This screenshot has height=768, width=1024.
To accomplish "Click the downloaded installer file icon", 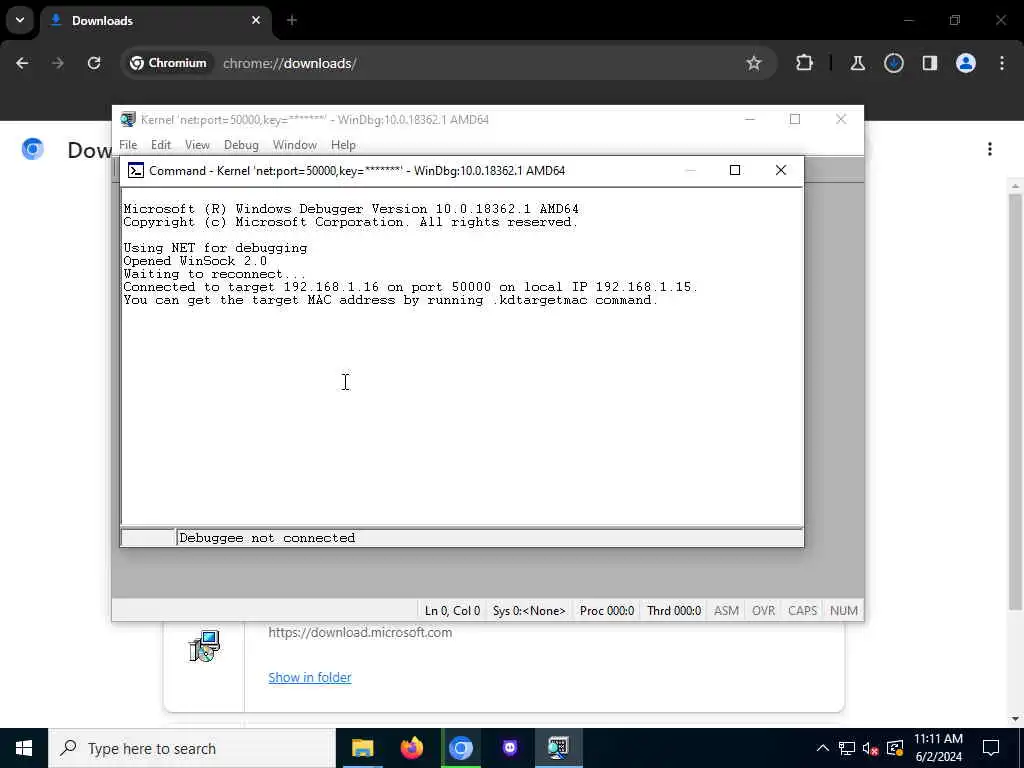I will tap(204, 646).
